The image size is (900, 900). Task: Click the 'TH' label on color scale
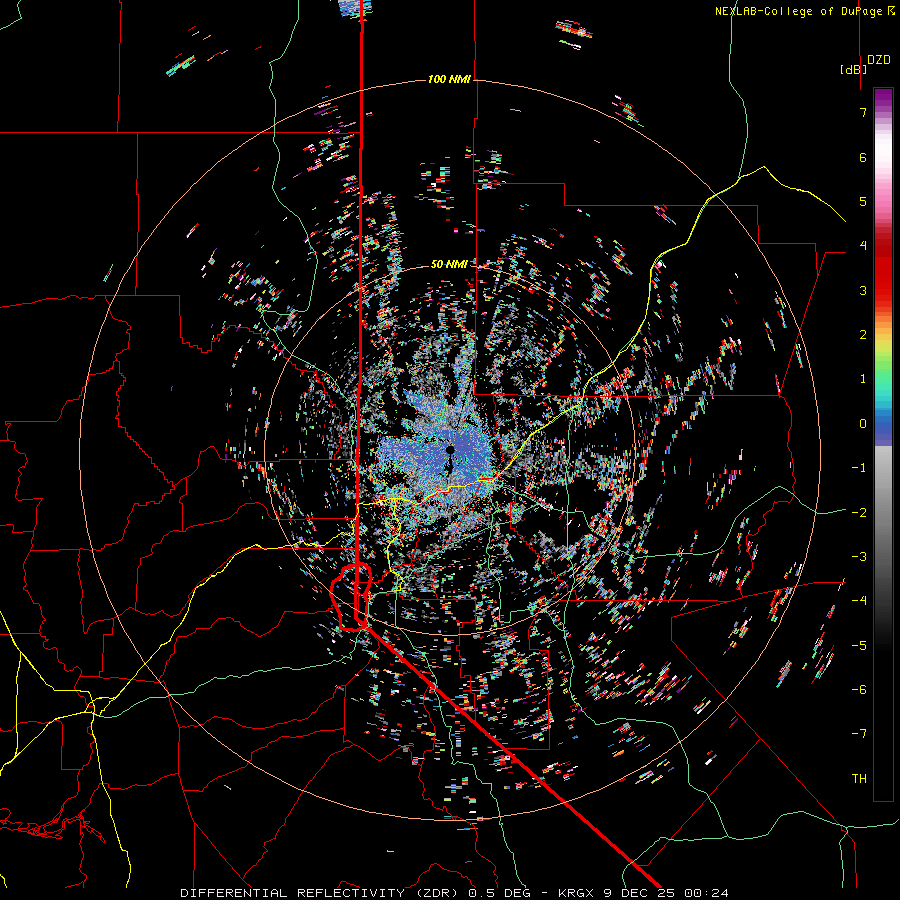click(x=859, y=778)
